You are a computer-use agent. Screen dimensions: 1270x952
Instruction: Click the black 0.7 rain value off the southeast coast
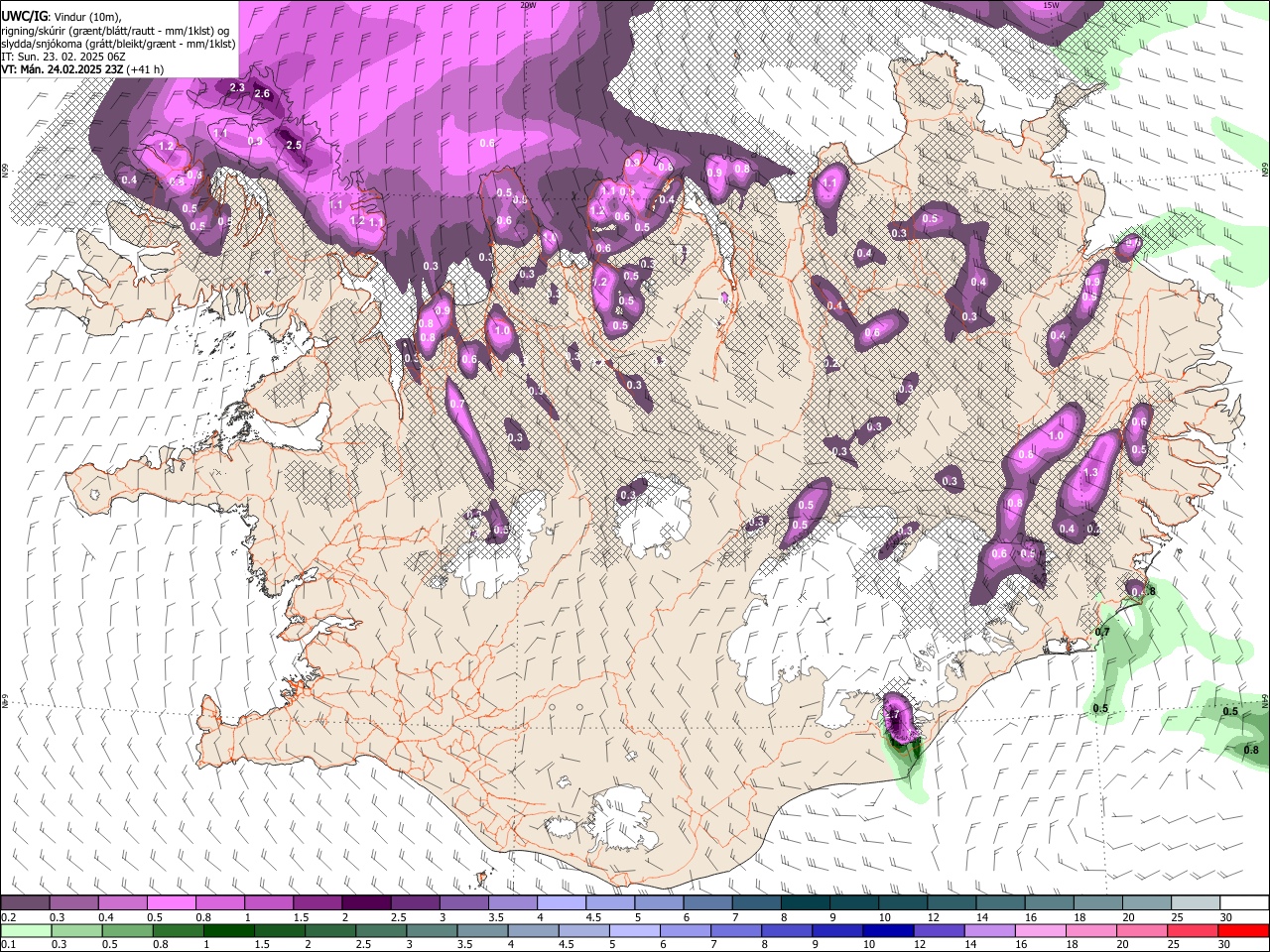pos(1102,632)
